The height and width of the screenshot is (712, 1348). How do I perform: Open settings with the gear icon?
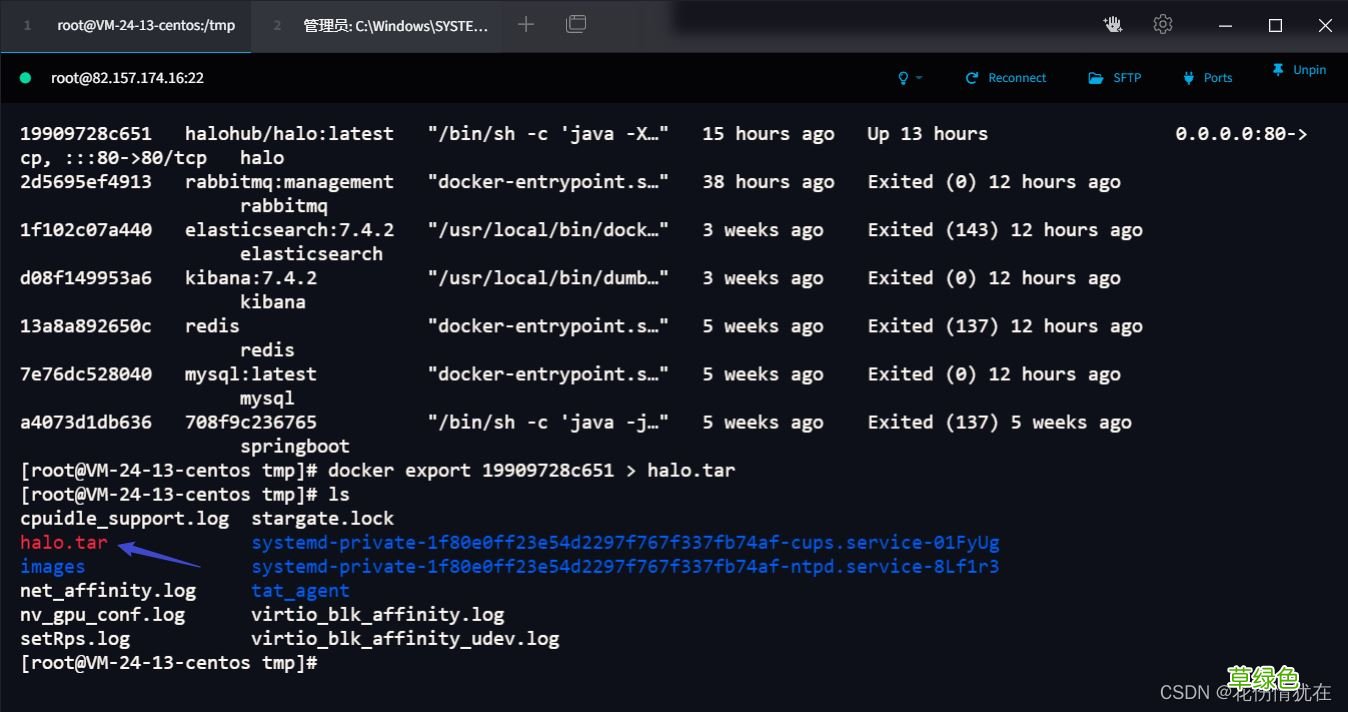coord(1162,25)
